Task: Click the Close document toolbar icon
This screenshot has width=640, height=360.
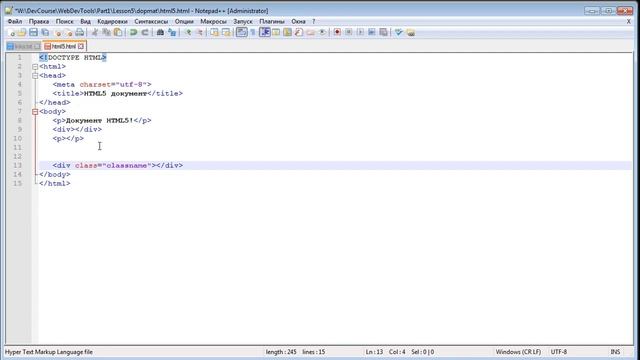Action: coord(58,32)
